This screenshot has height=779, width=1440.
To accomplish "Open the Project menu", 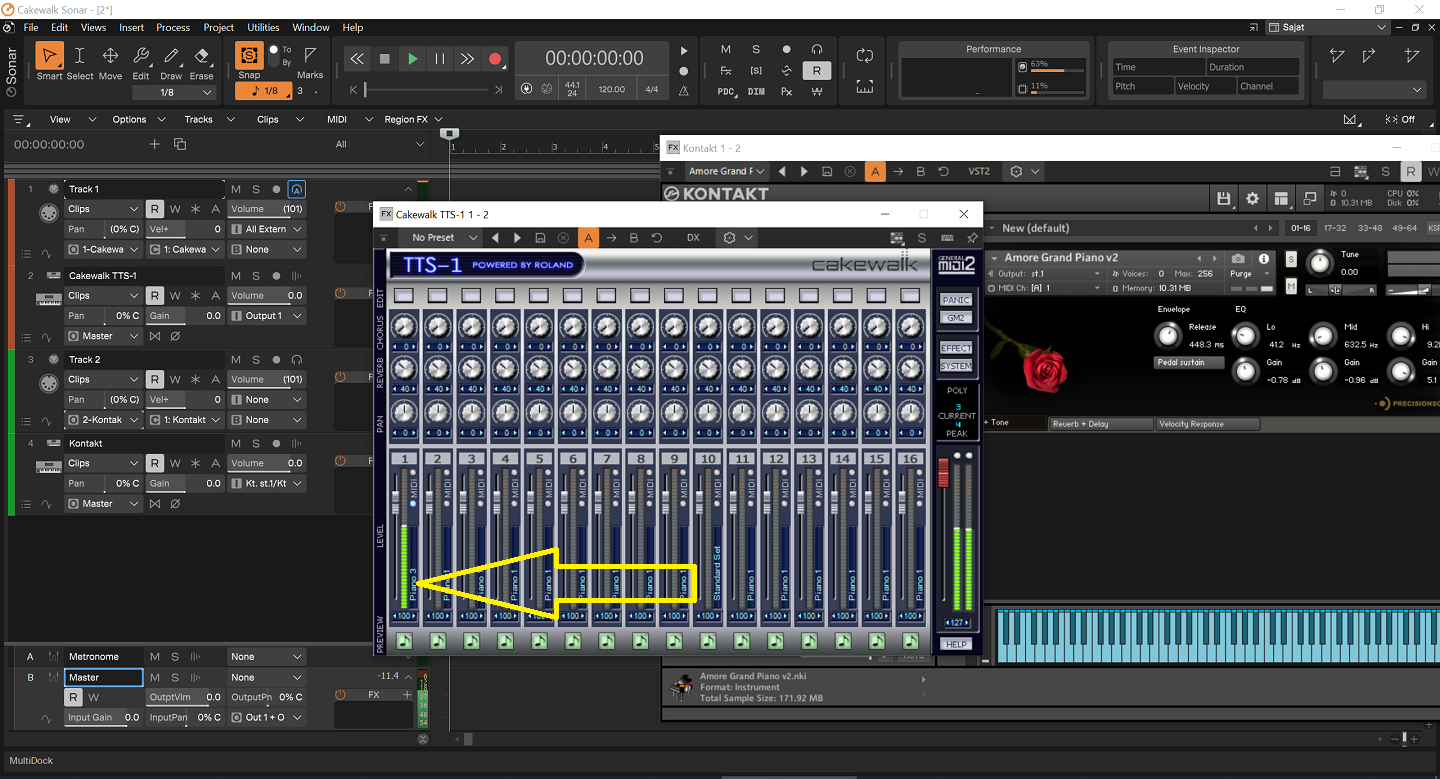I will 218,27.
